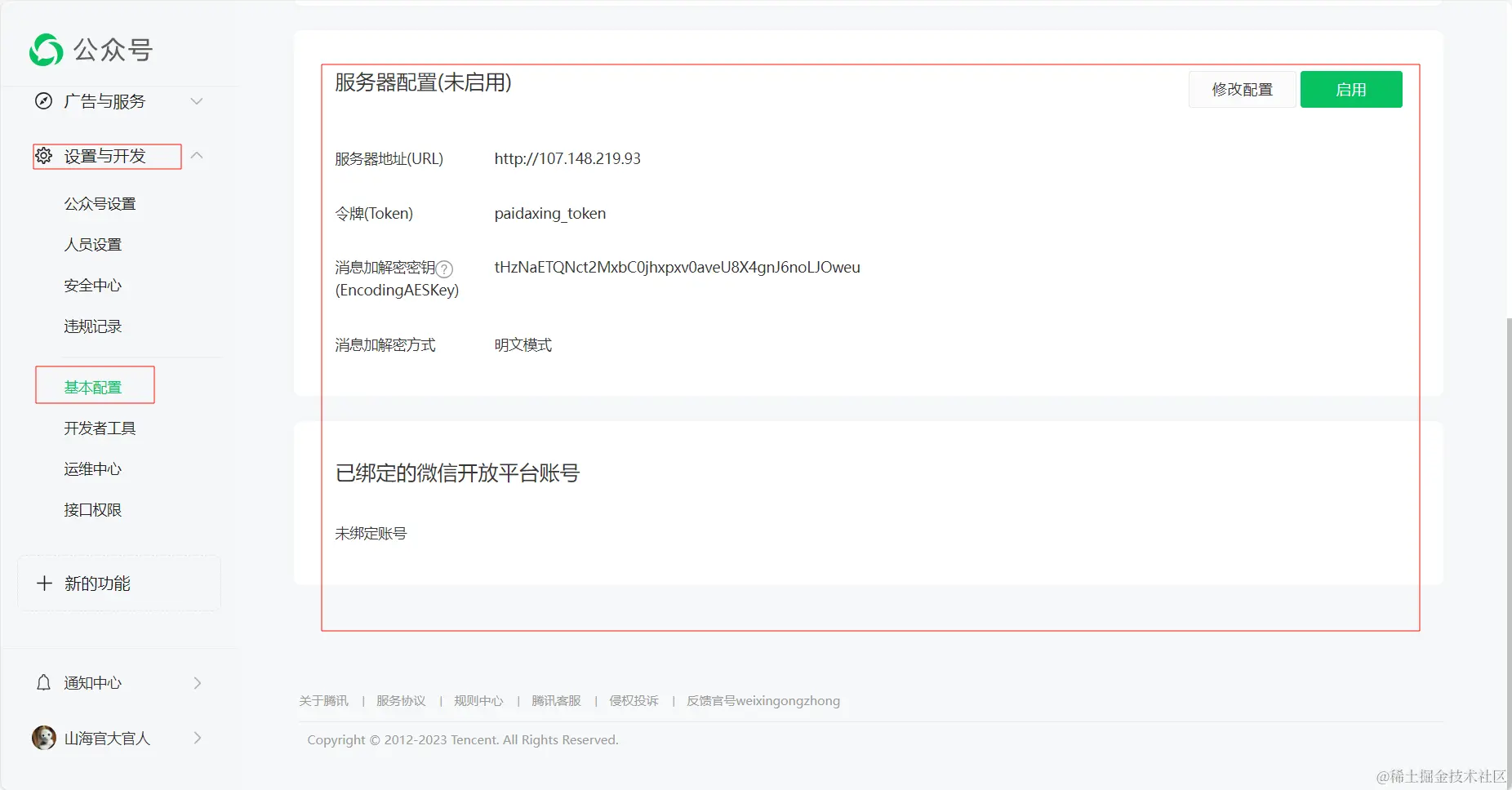Click the 令牌(Token) label
Image resolution: width=1512 pixels, height=790 pixels.
[374, 214]
